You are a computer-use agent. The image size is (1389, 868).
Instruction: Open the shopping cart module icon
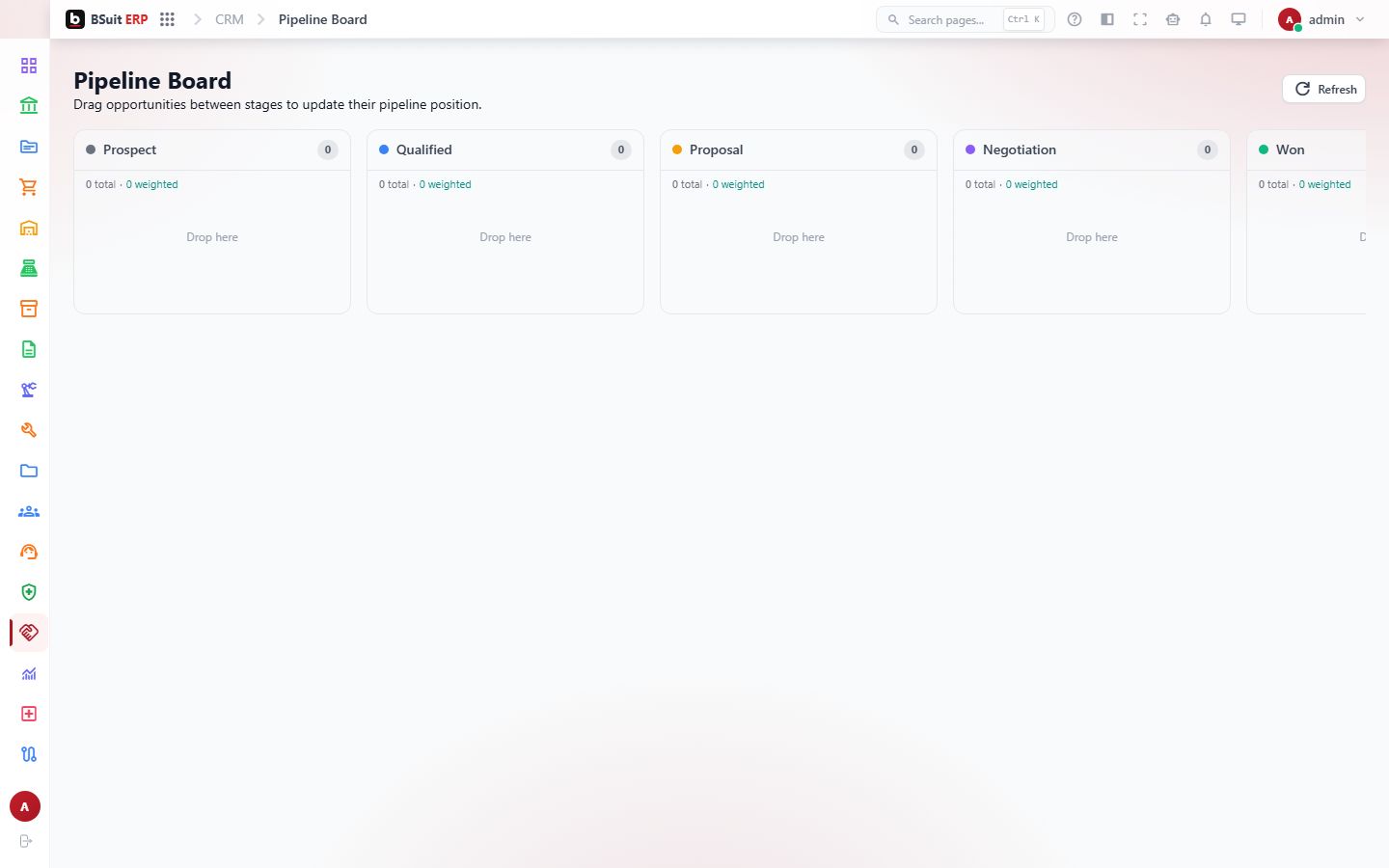click(x=29, y=187)
